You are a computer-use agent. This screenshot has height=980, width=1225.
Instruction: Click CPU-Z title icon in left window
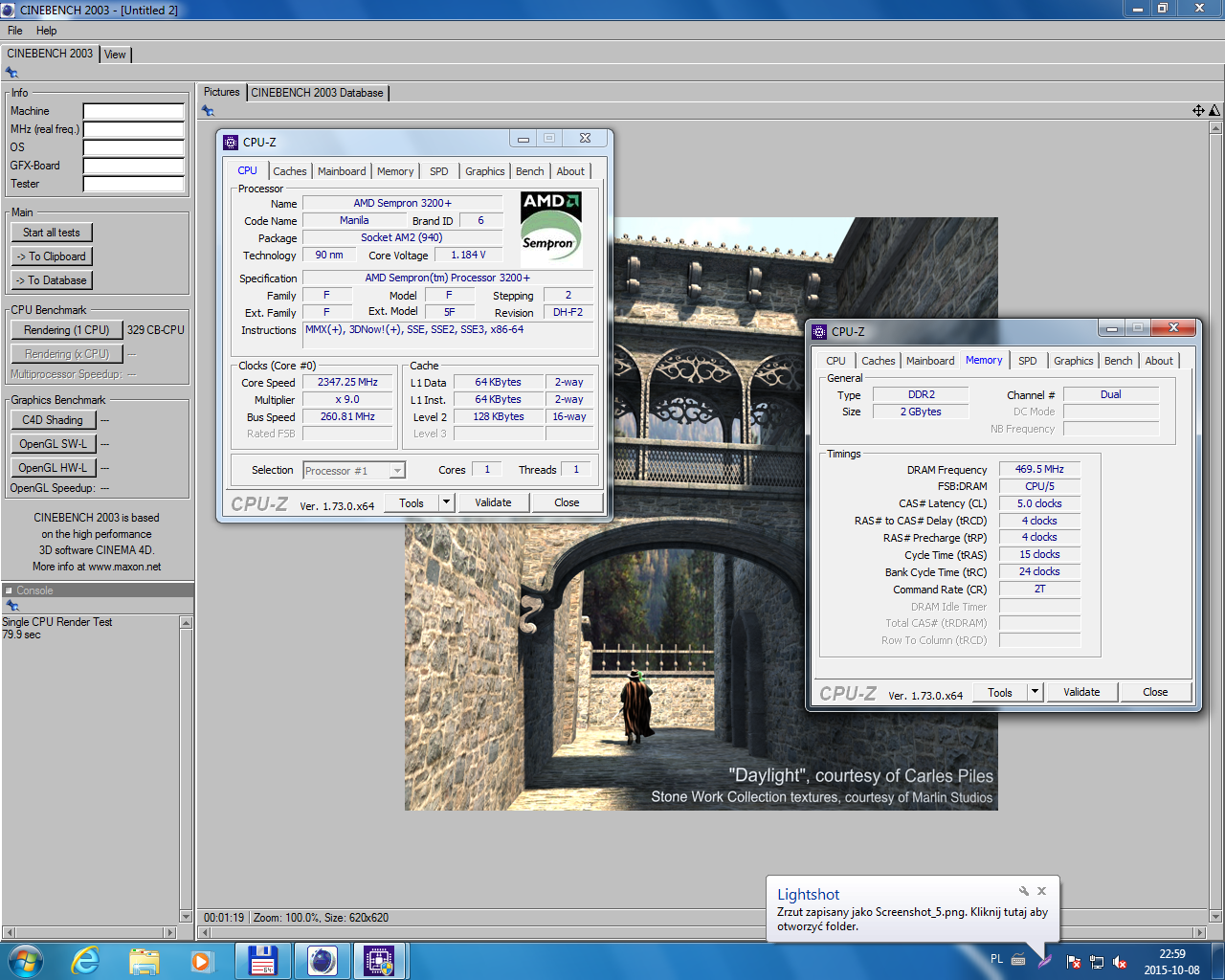click(x=230, y=143)
